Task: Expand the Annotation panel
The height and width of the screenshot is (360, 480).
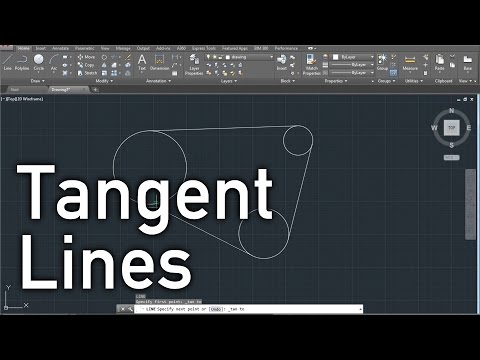Action: [159, 81]
